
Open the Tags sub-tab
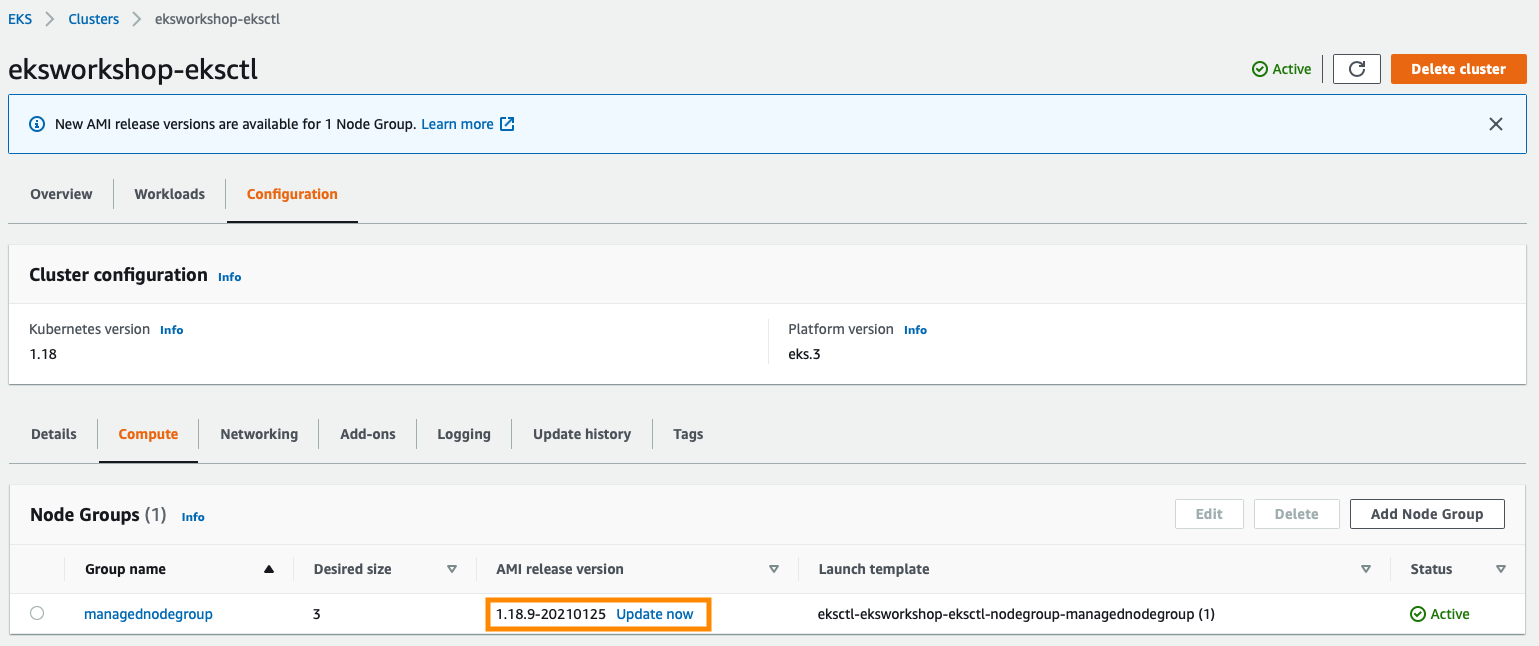point(688,434)
